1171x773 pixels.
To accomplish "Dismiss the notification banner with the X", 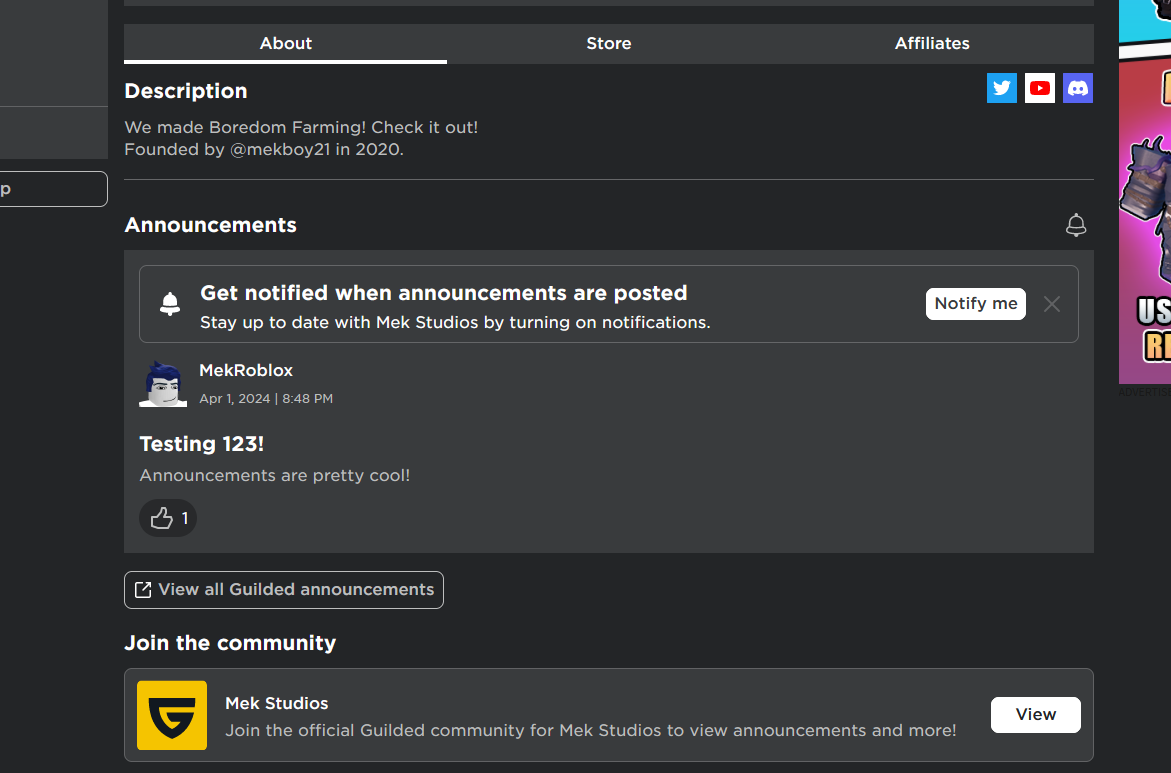I will click(x=1051, y=303).
